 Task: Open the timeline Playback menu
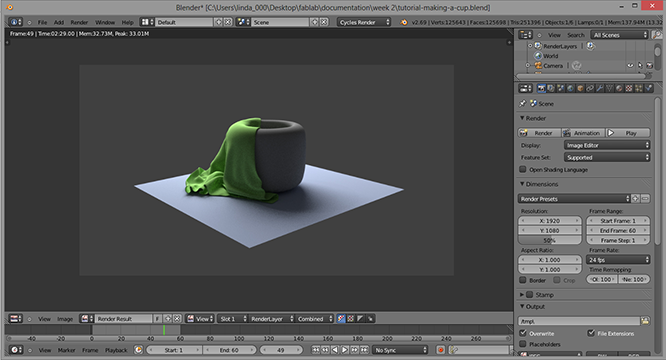point(116,350)
